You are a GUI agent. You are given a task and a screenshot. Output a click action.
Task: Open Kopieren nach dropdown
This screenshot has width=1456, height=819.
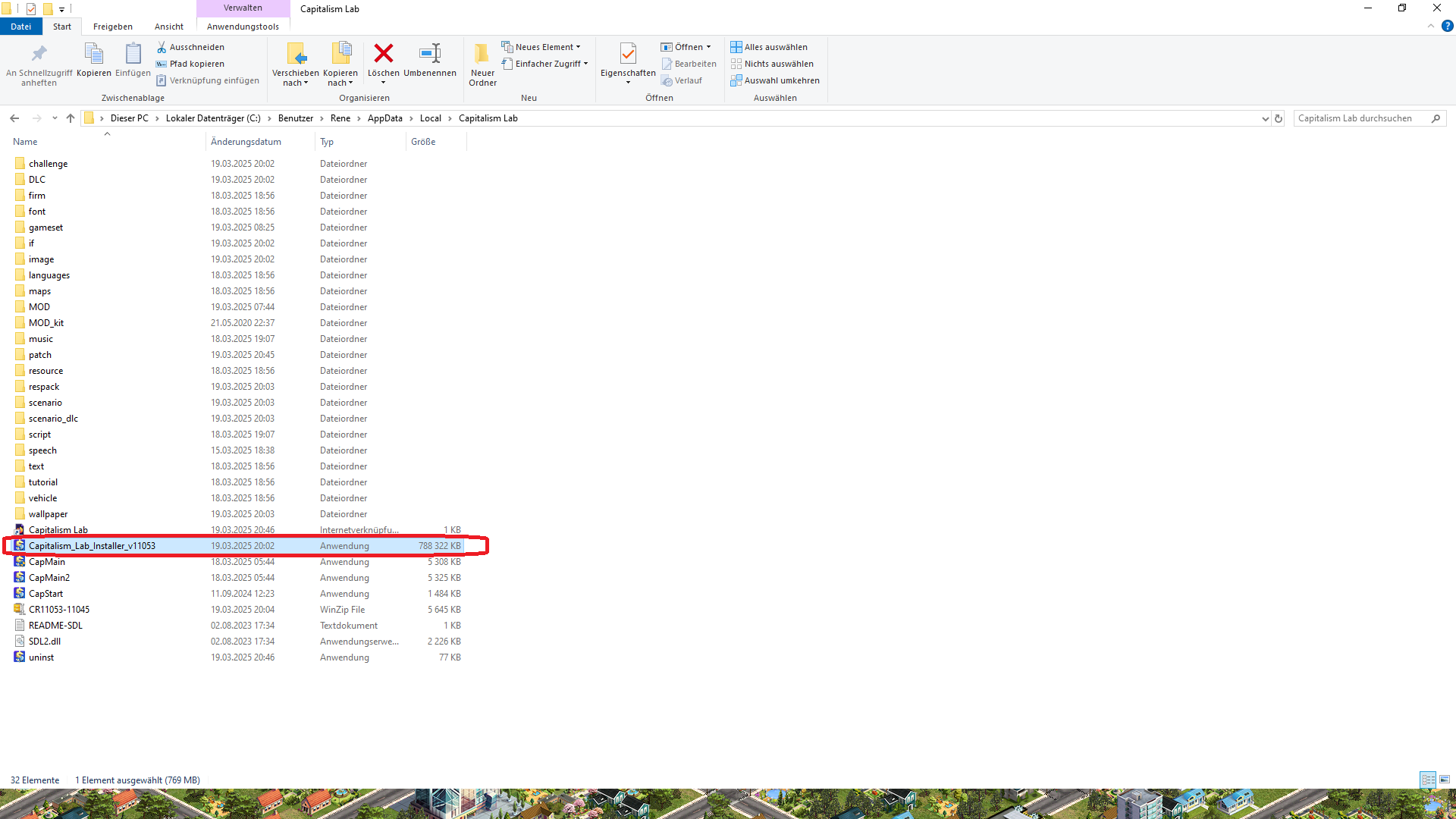click(x=340, y=64)
